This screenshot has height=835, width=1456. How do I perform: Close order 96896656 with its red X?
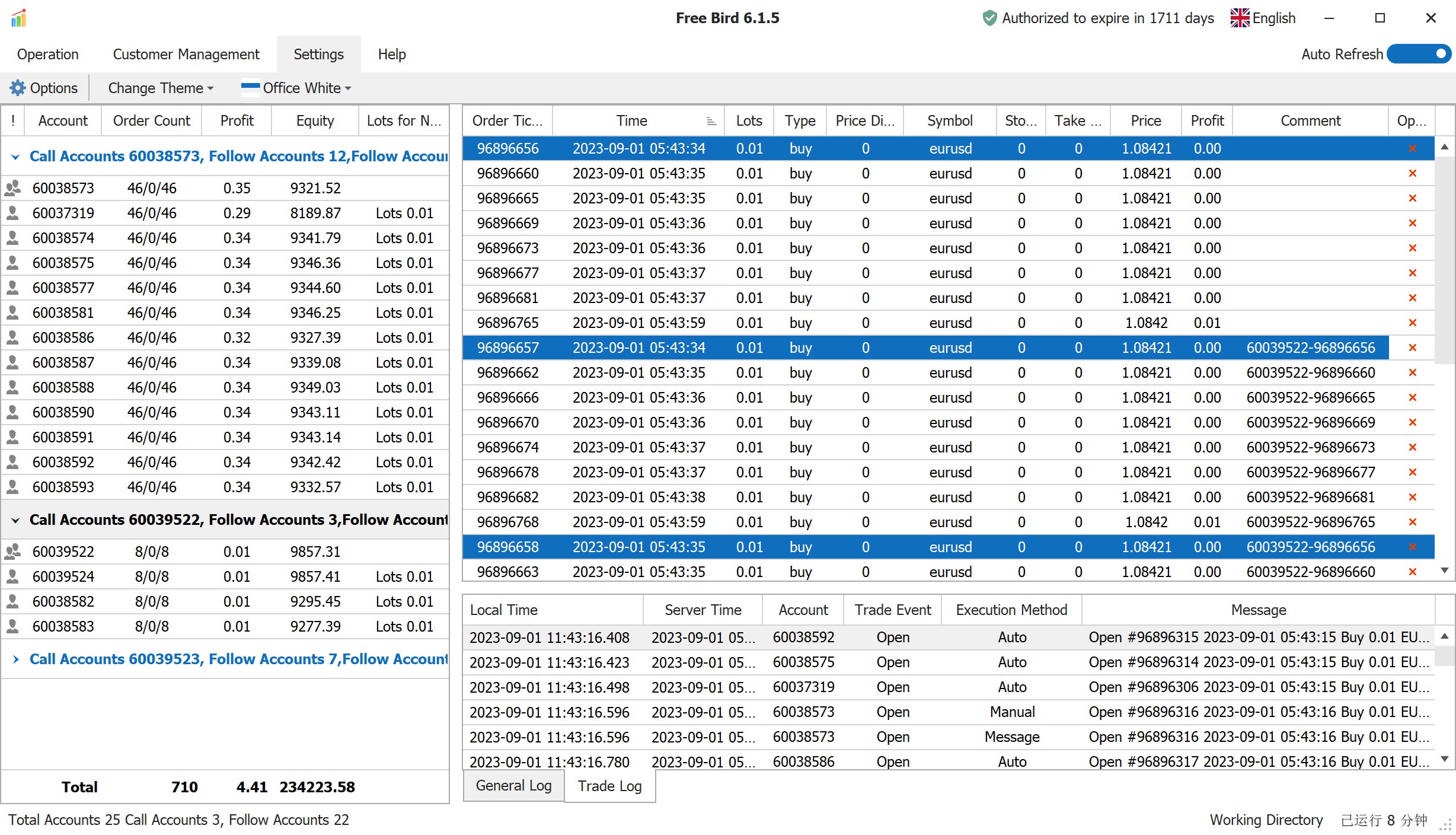click(1413, 148)
